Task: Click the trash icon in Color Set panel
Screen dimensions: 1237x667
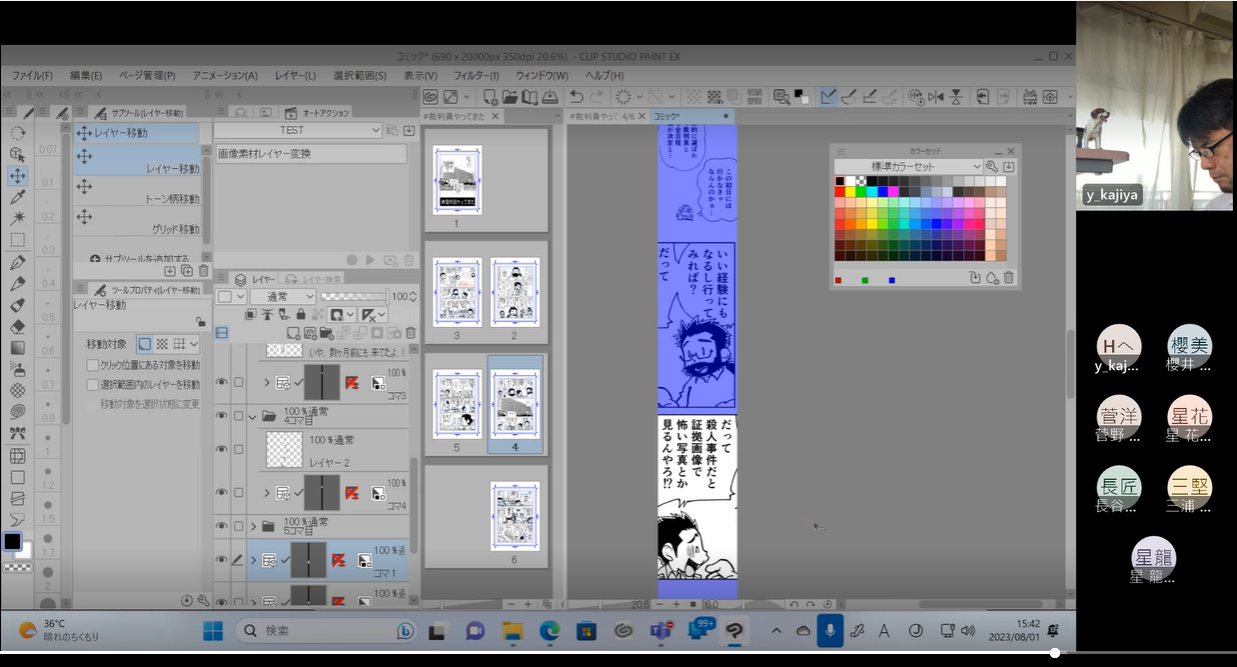Action: pos(1008,278)
